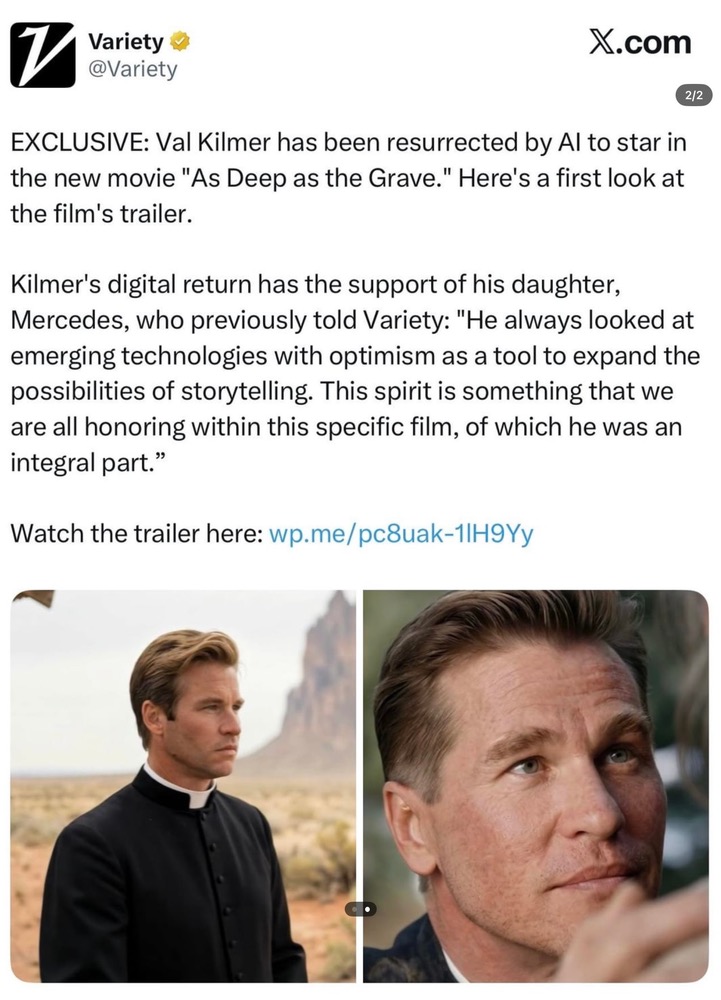Open the Variety display name
Screen dimensions: 721x1000
tap(126, 42)
